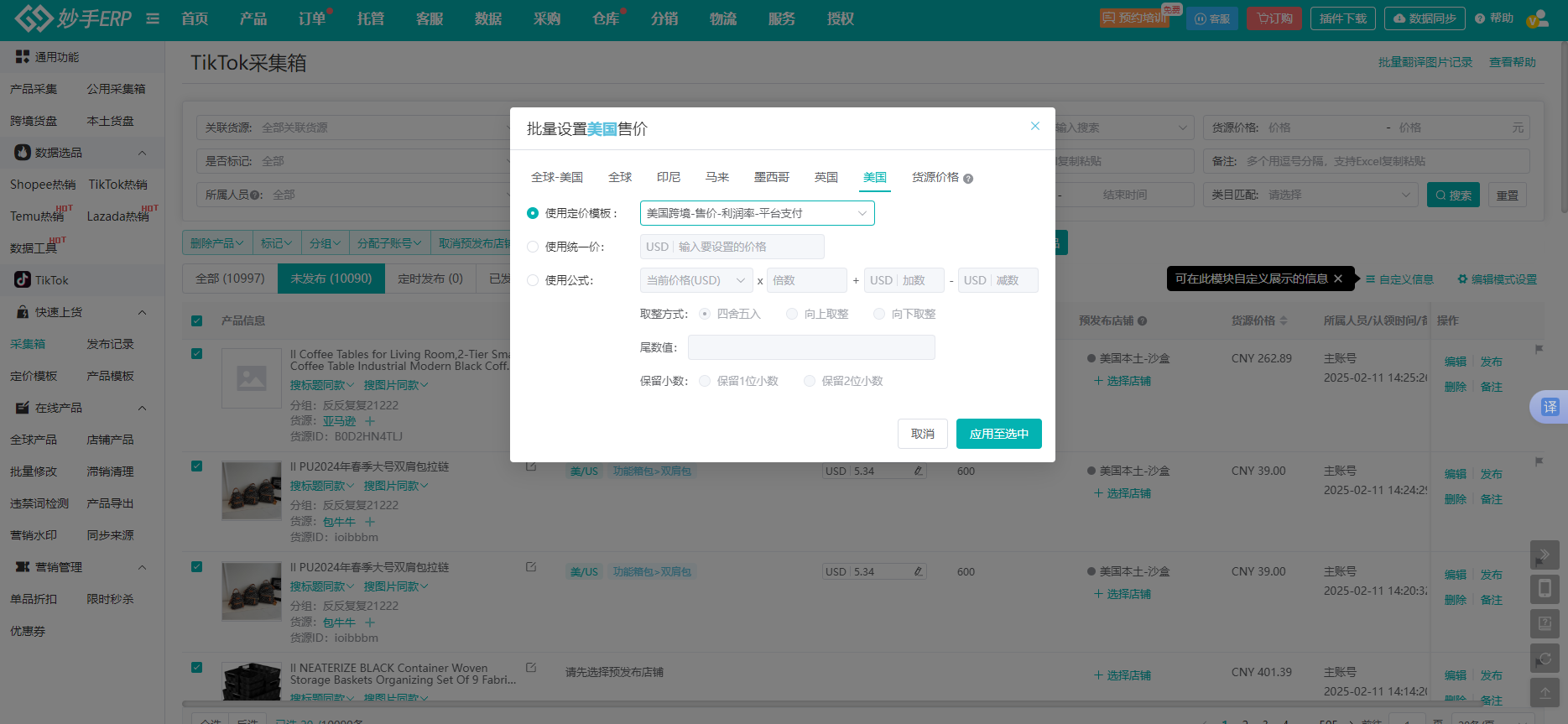The height and width of the screenshot is (724, 1568).
Task: Click the 取消 button in dialog
Action: pos(923,434)
